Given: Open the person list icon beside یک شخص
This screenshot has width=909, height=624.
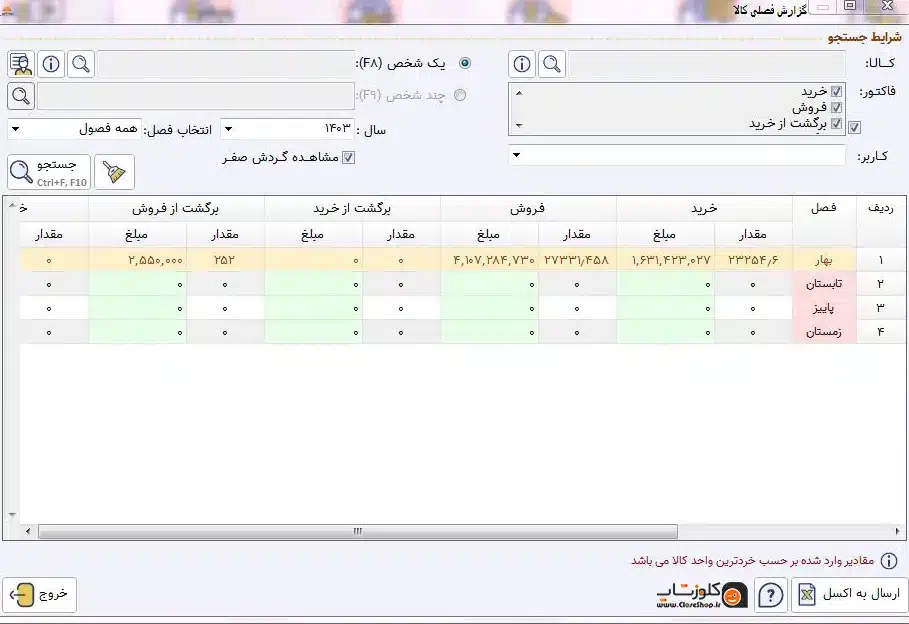Looking at the screenshot, I should (x=21, y=64).
